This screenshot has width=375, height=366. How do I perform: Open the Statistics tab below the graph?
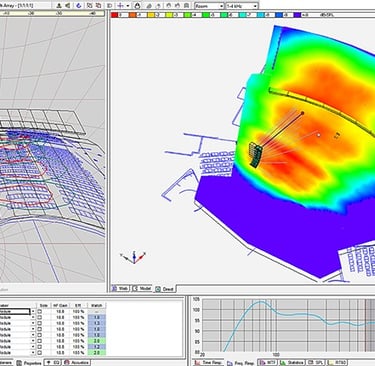click(292, 362)
